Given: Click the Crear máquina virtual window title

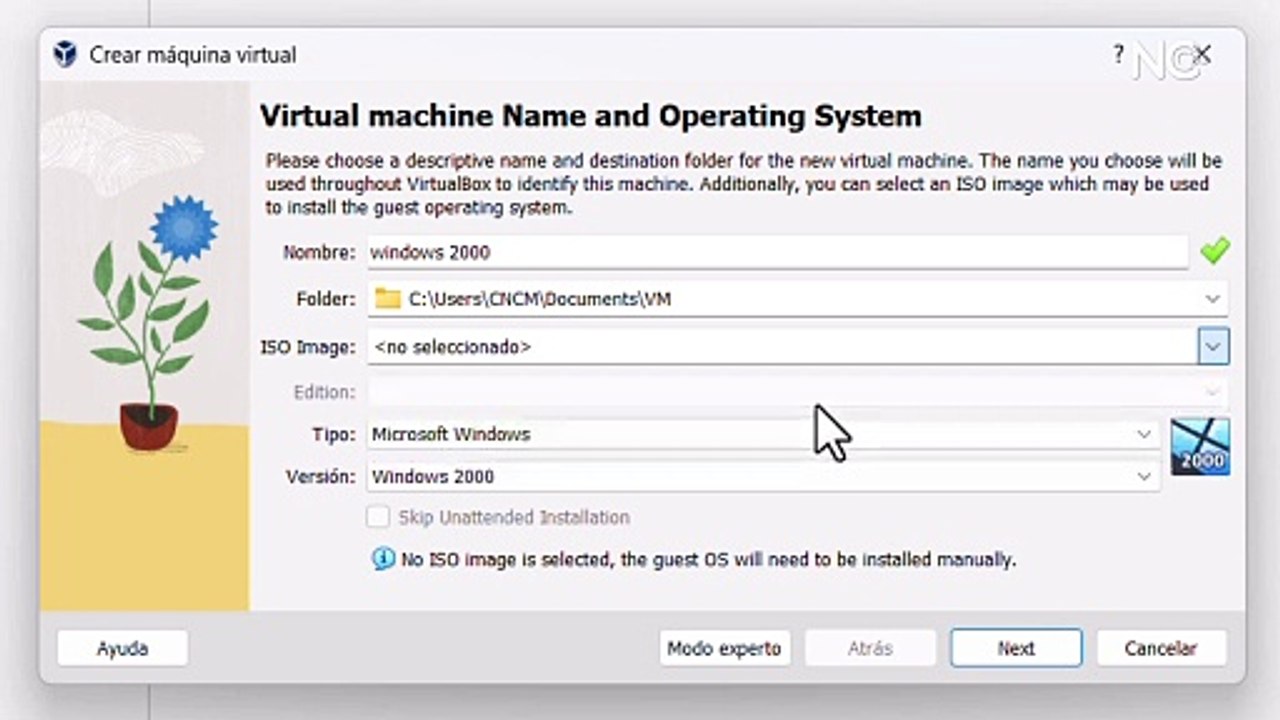Looking at the screenshot, I should 193,55.
